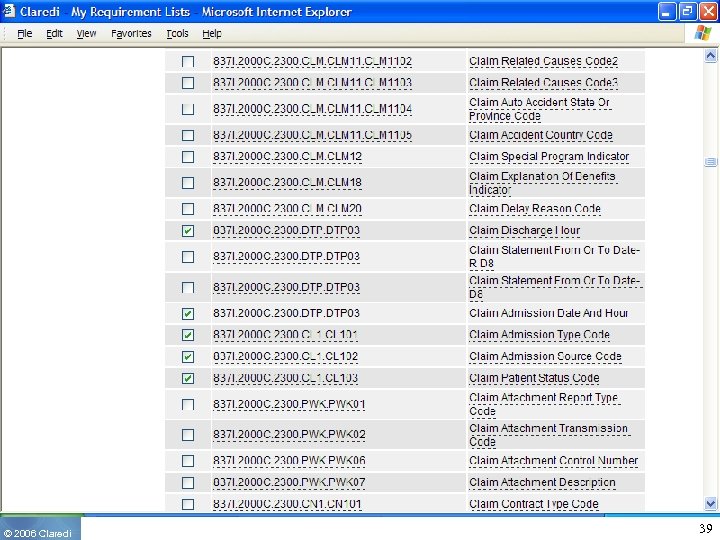Open the Favorites menu

(x=131, y=34)
